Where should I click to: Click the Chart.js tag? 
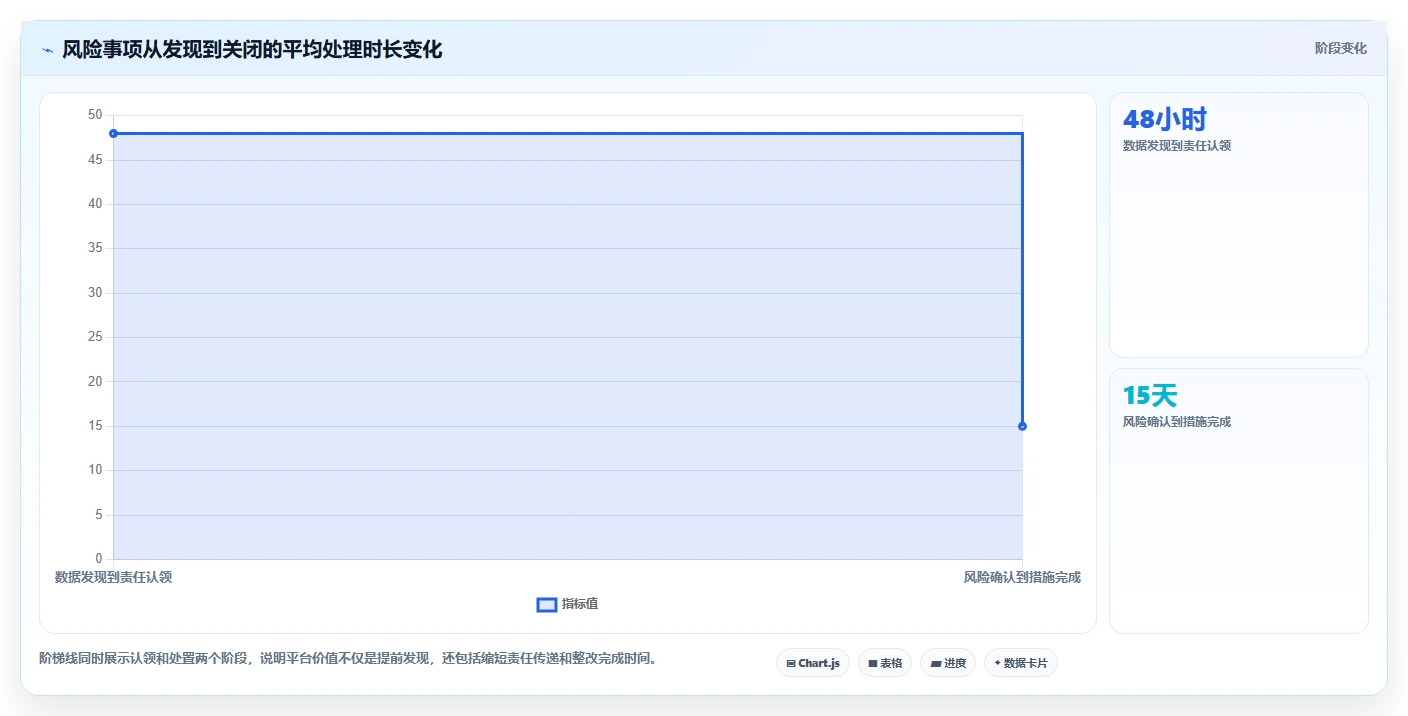click(x=813, y=663)
